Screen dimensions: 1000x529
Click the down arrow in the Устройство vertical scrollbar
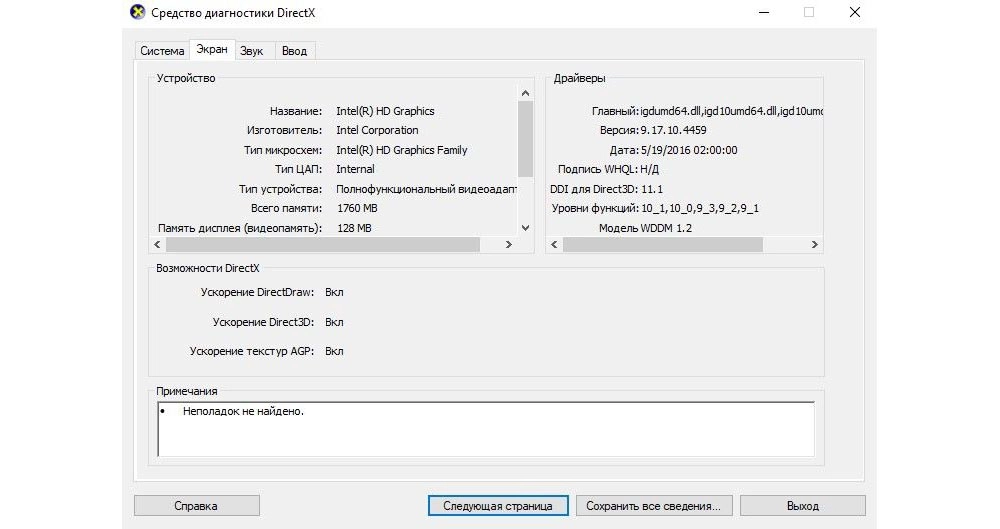pos(526,228)
